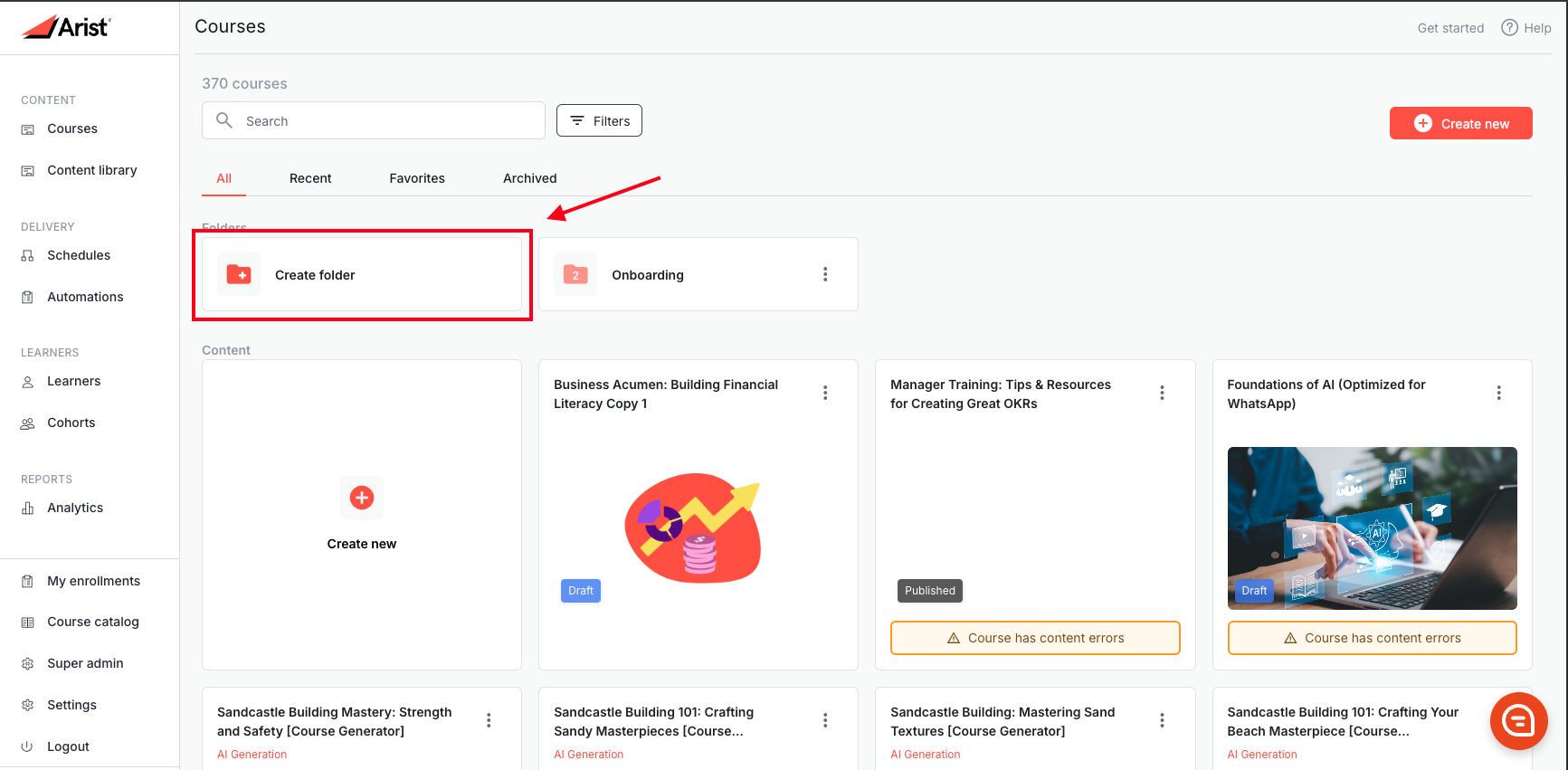Open the Filters menu
Screen dimensions: 1568x770
[599, 120]
